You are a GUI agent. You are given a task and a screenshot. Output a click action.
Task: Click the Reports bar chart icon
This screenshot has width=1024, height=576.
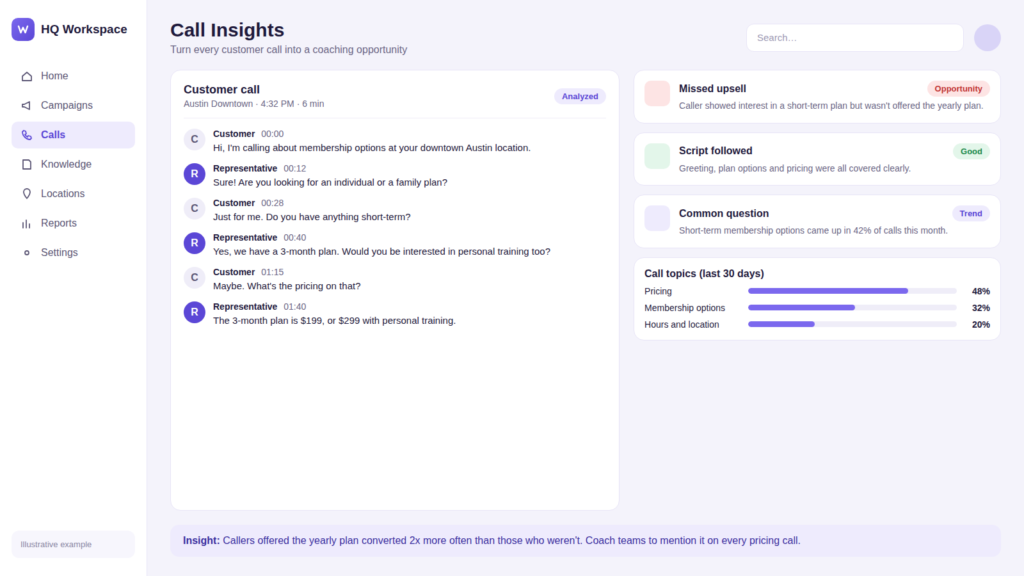tap(26, 223)
